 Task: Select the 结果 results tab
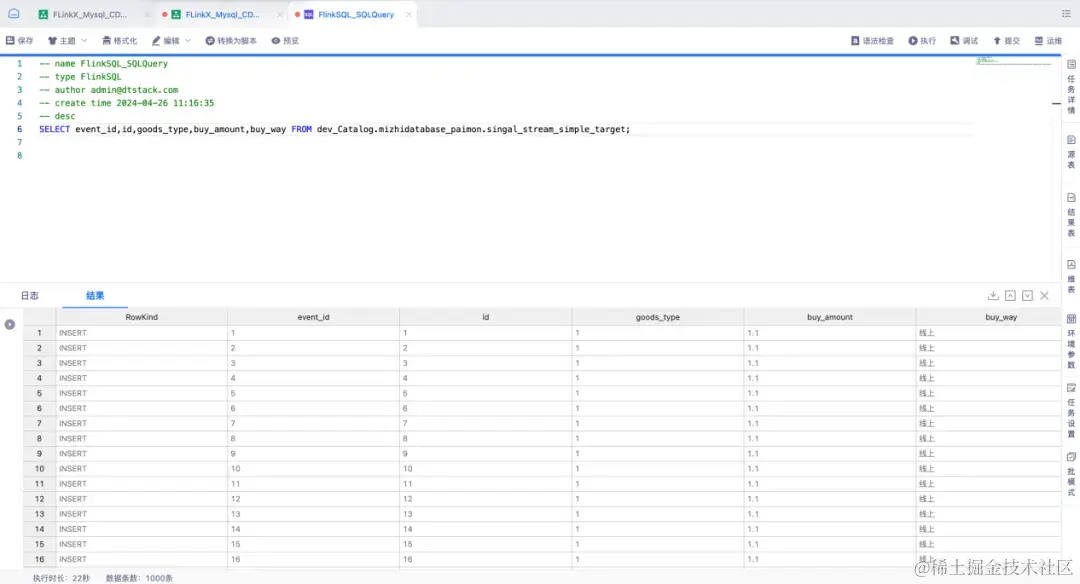pos(95,295)
